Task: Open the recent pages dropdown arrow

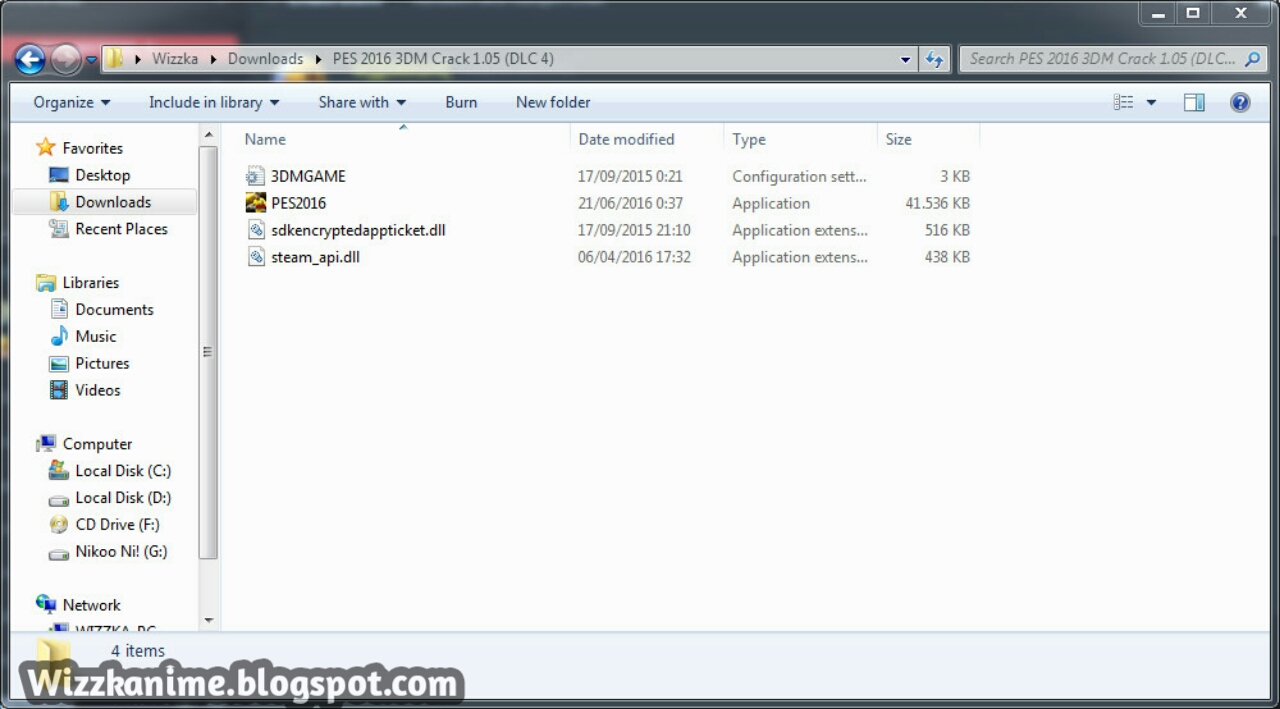Action: (x=91, y=60)
